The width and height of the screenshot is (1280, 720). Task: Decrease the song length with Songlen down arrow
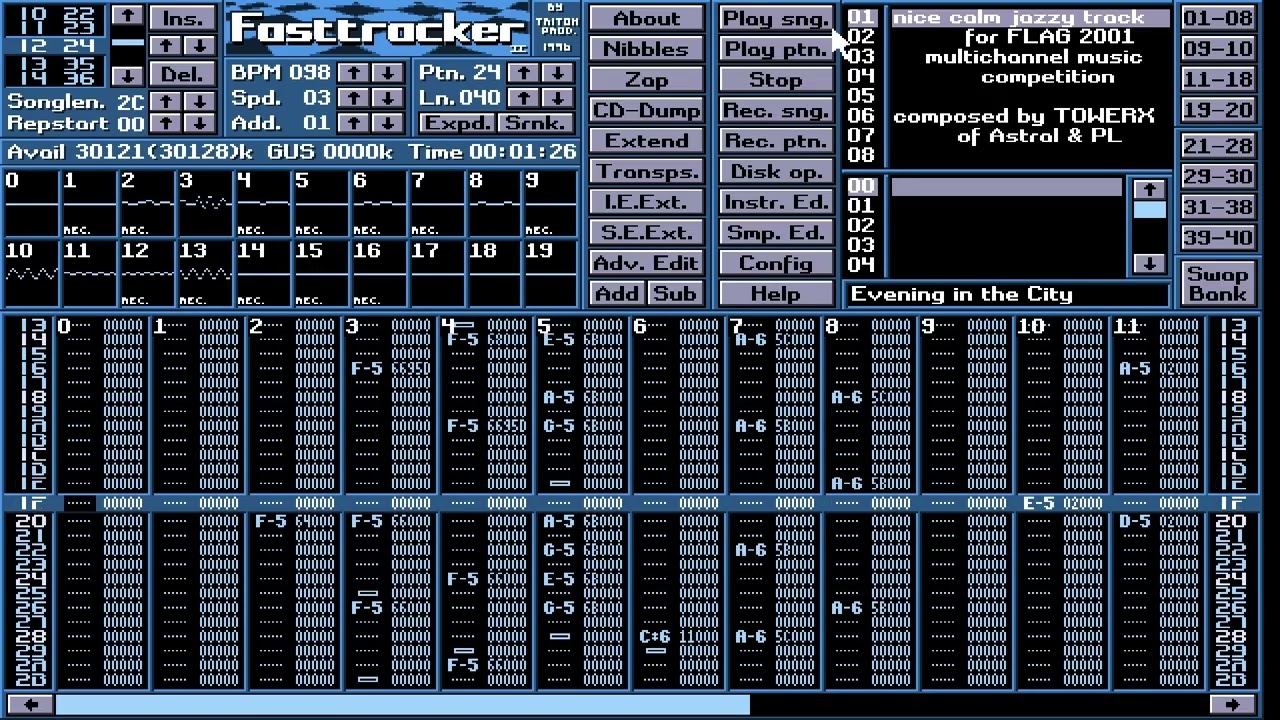click(200, 101)
